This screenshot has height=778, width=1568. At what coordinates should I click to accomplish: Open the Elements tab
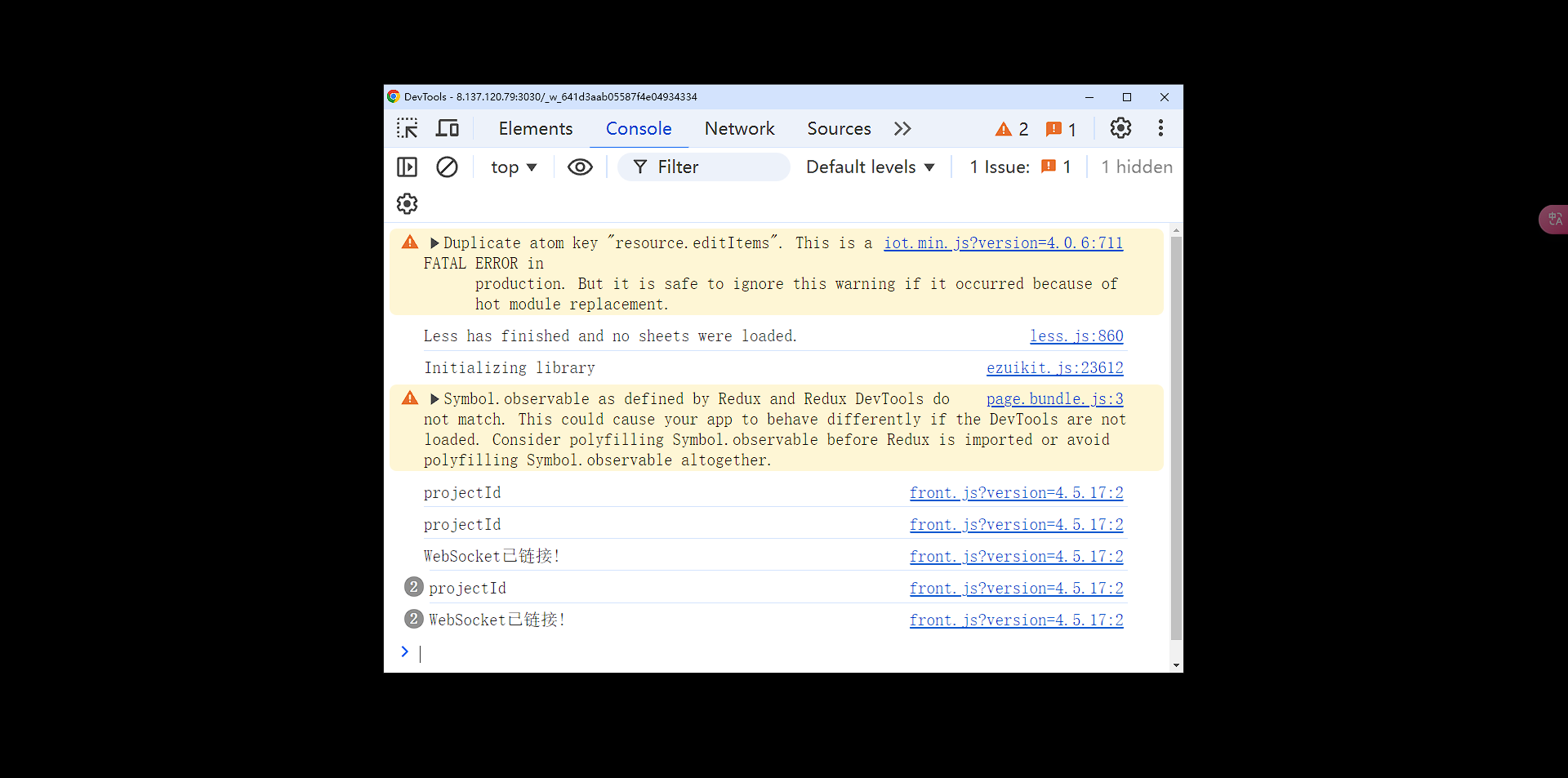coord(536,128)
